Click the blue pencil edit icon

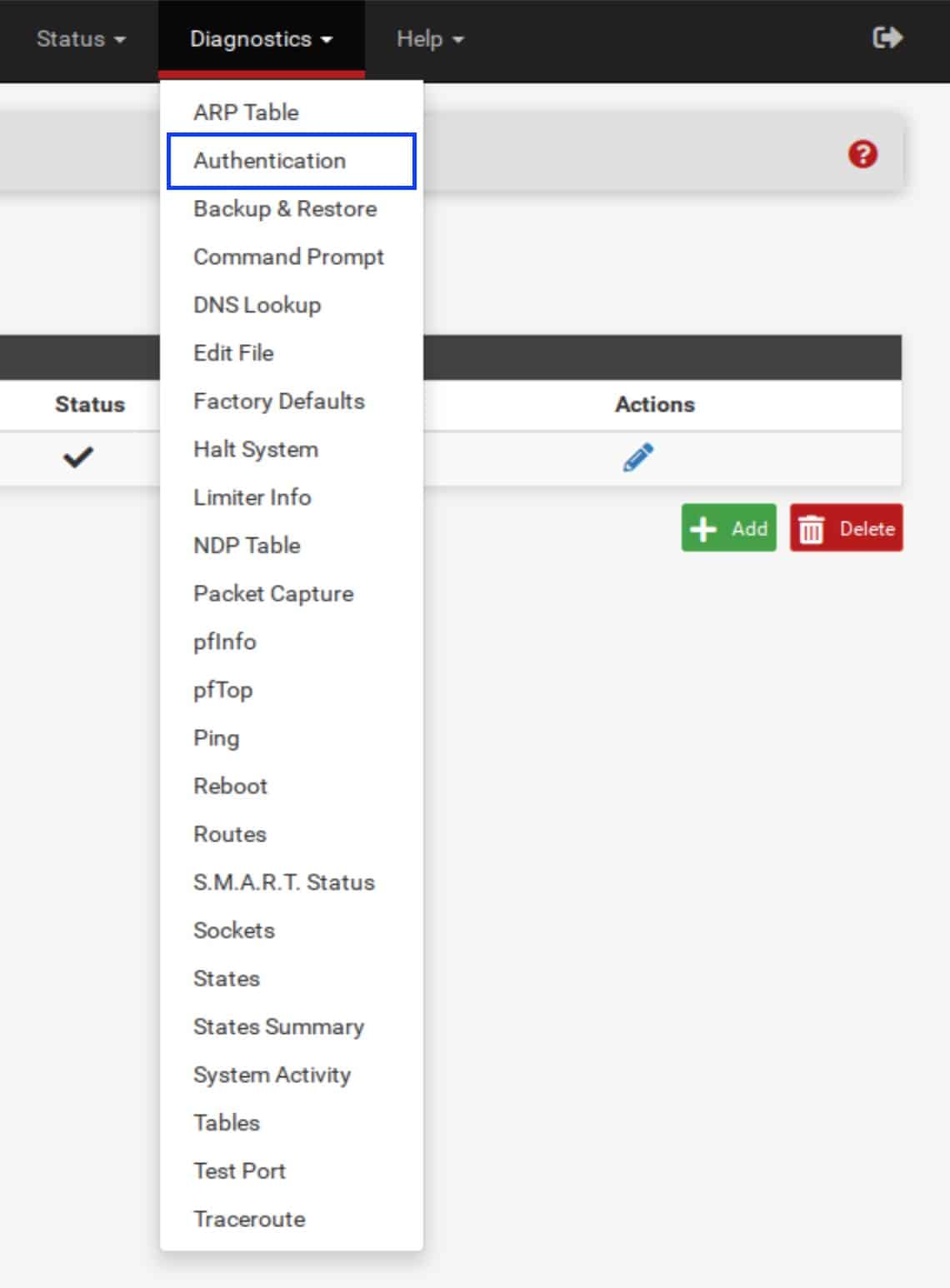coord(638,457)
